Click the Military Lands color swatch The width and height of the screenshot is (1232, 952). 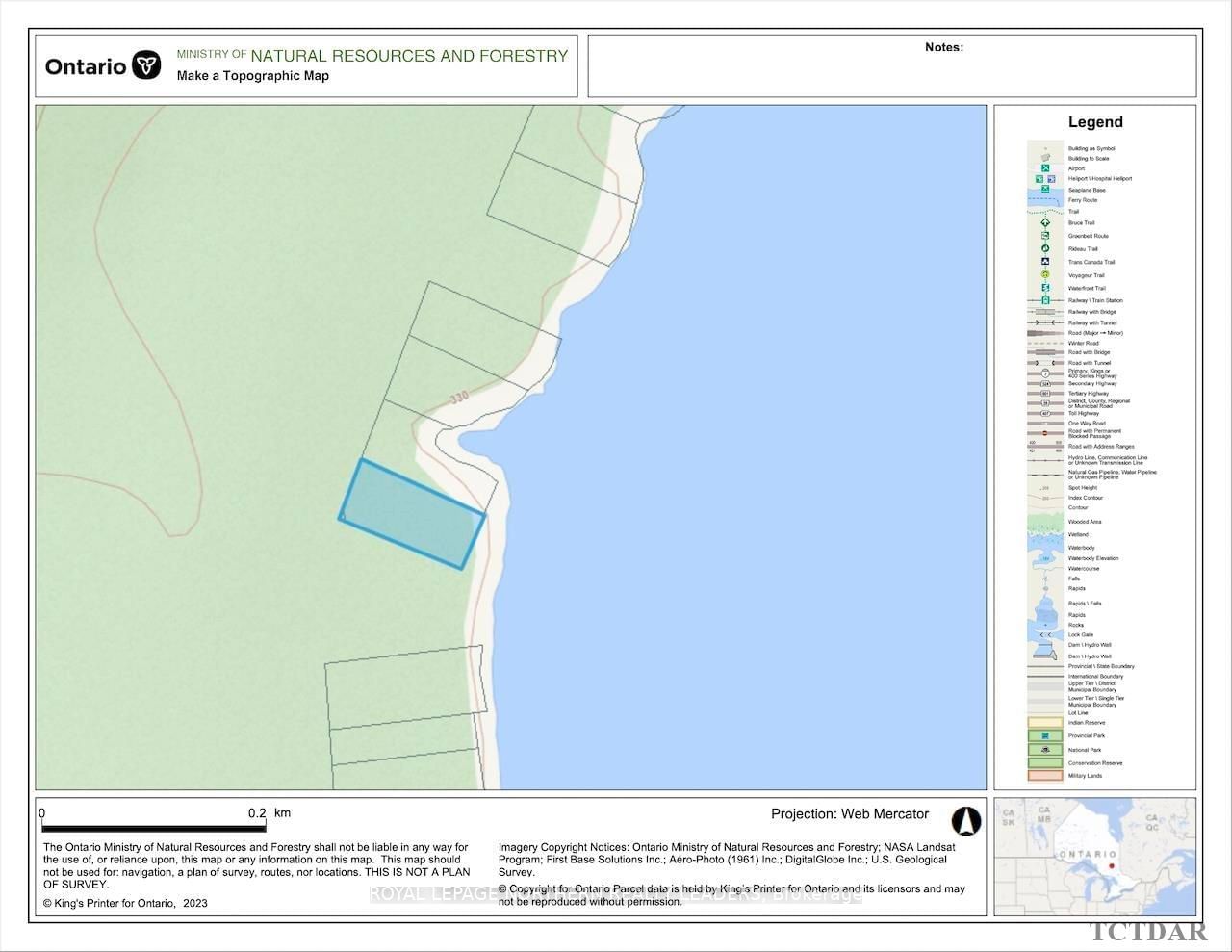tap(1045, 775)
